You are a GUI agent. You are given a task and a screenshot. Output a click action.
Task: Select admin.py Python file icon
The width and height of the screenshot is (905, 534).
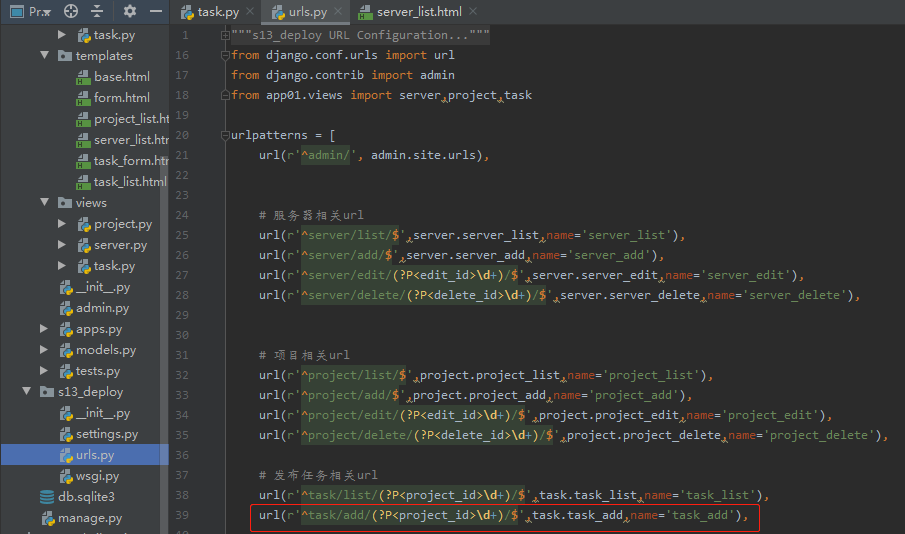click(66, 308)
